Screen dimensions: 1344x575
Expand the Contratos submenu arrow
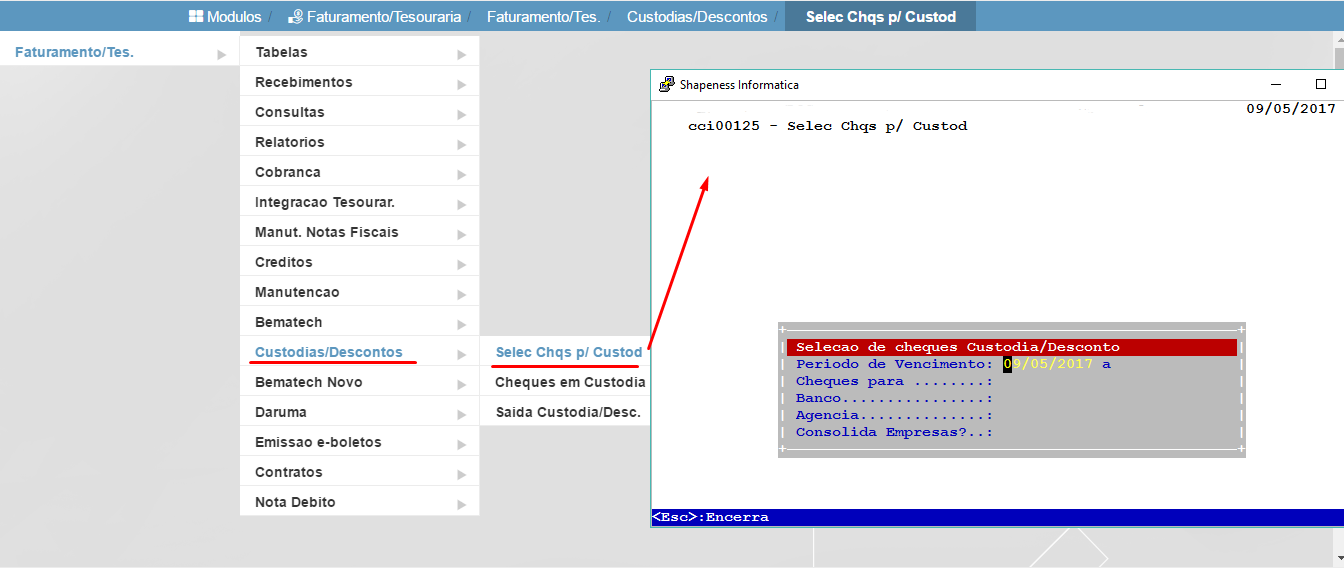(x=462, y=474)
